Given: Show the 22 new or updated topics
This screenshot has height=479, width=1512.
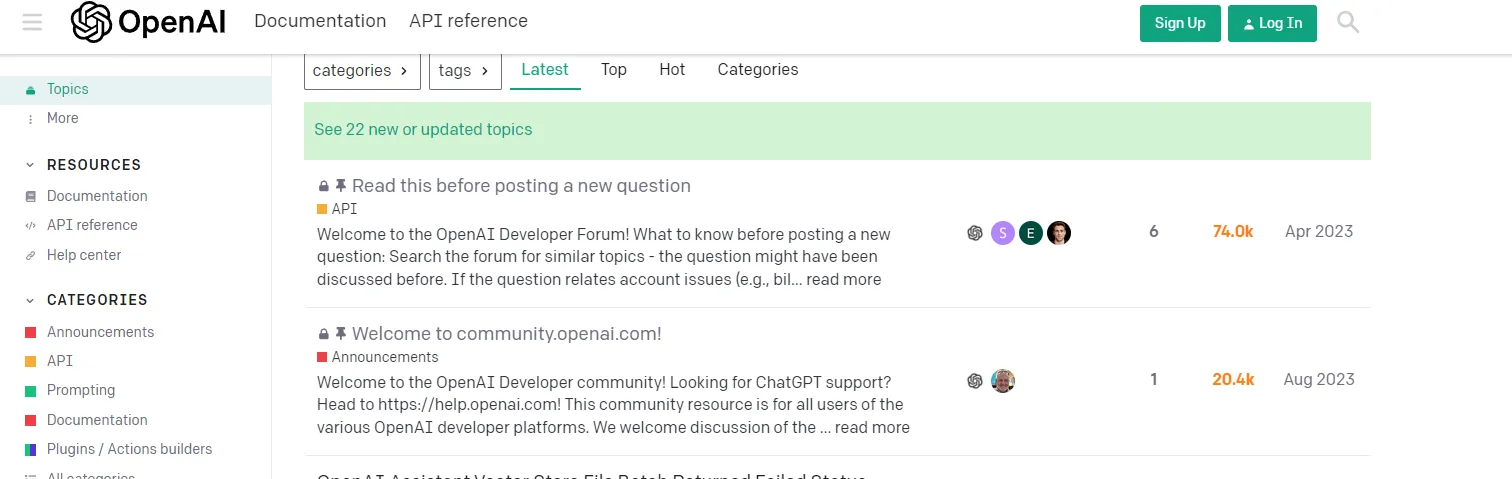Looking at the screenshot, I should pyautogui.click(x=423, y=130).
